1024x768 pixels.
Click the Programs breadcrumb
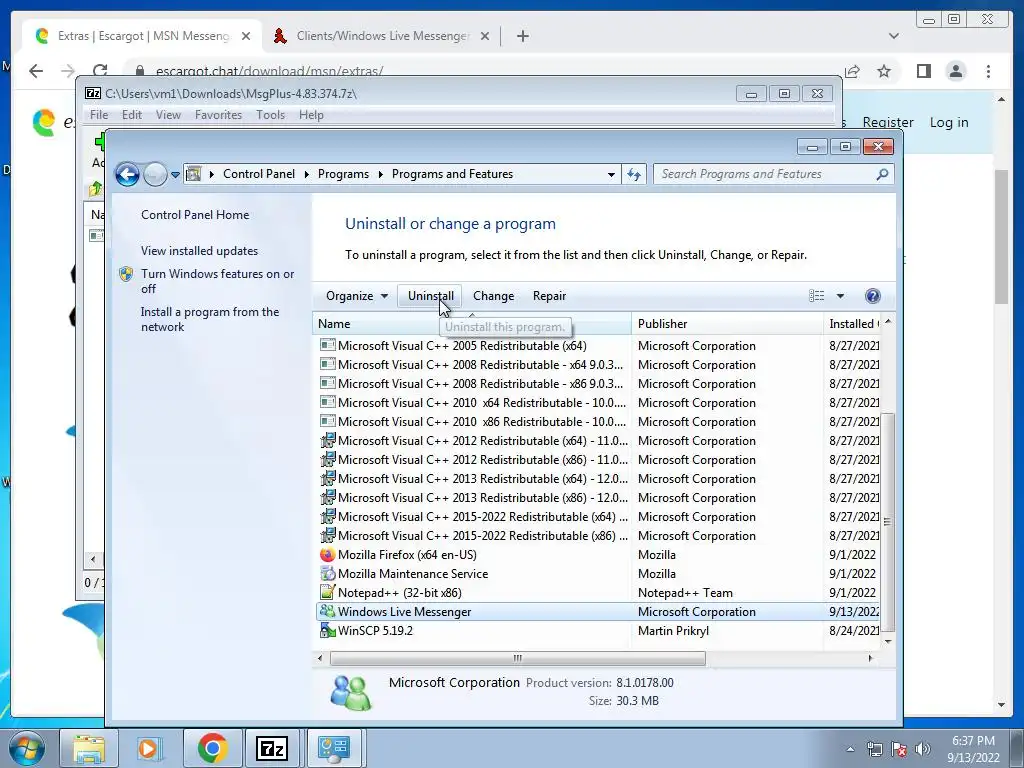(x=343, y=174)
